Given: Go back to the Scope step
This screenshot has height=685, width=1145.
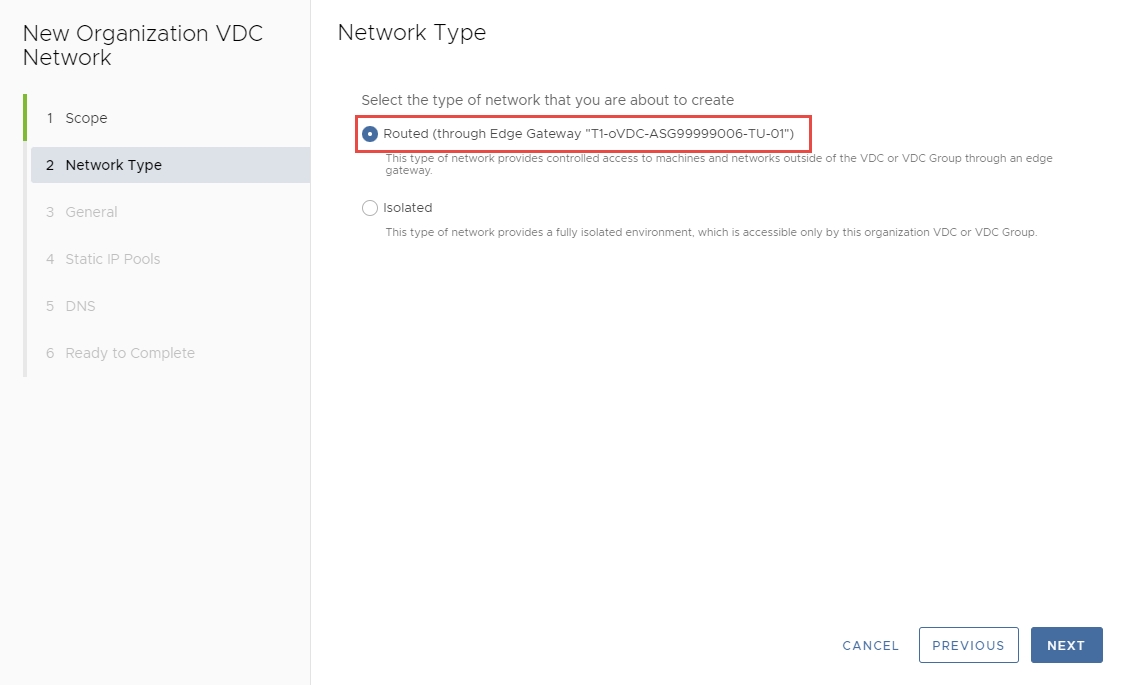Looking at the screenshot, I should pos(86,118).
